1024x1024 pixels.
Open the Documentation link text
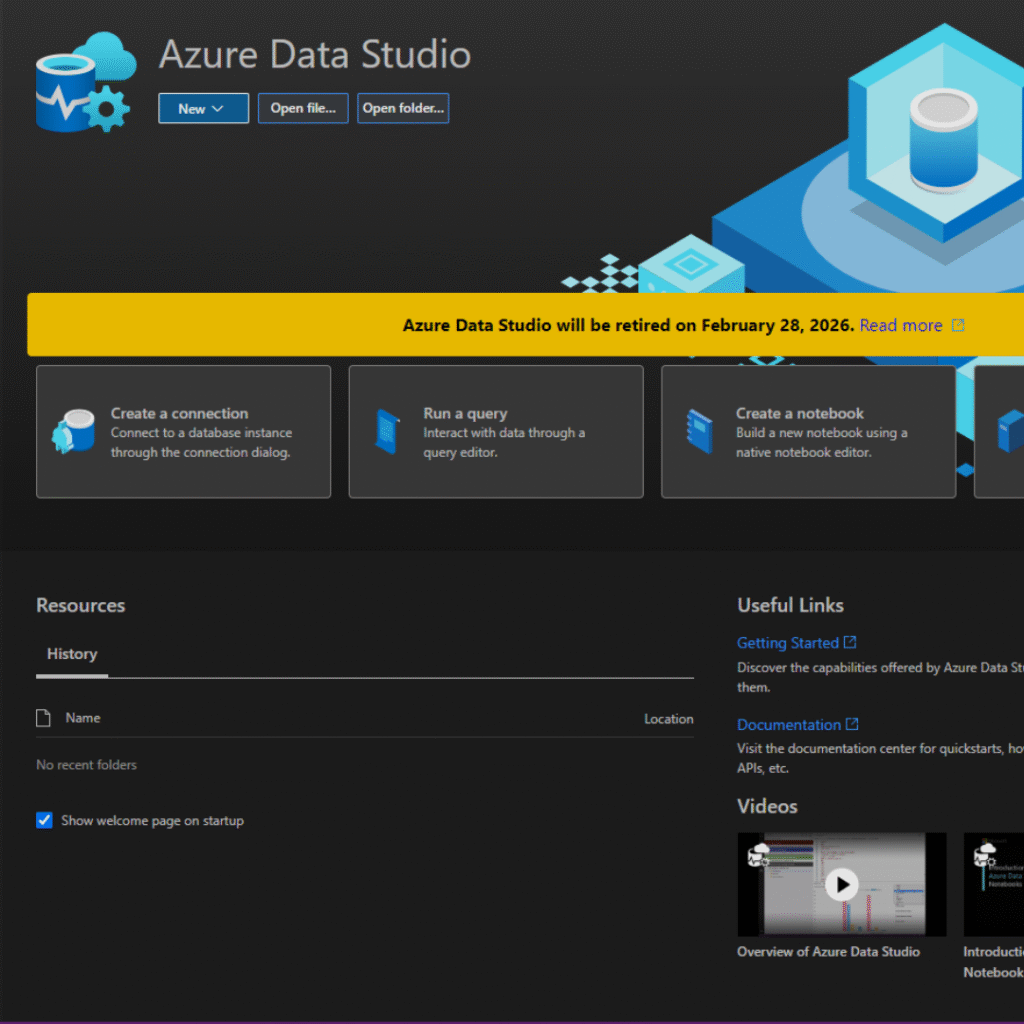coord(788,725)
